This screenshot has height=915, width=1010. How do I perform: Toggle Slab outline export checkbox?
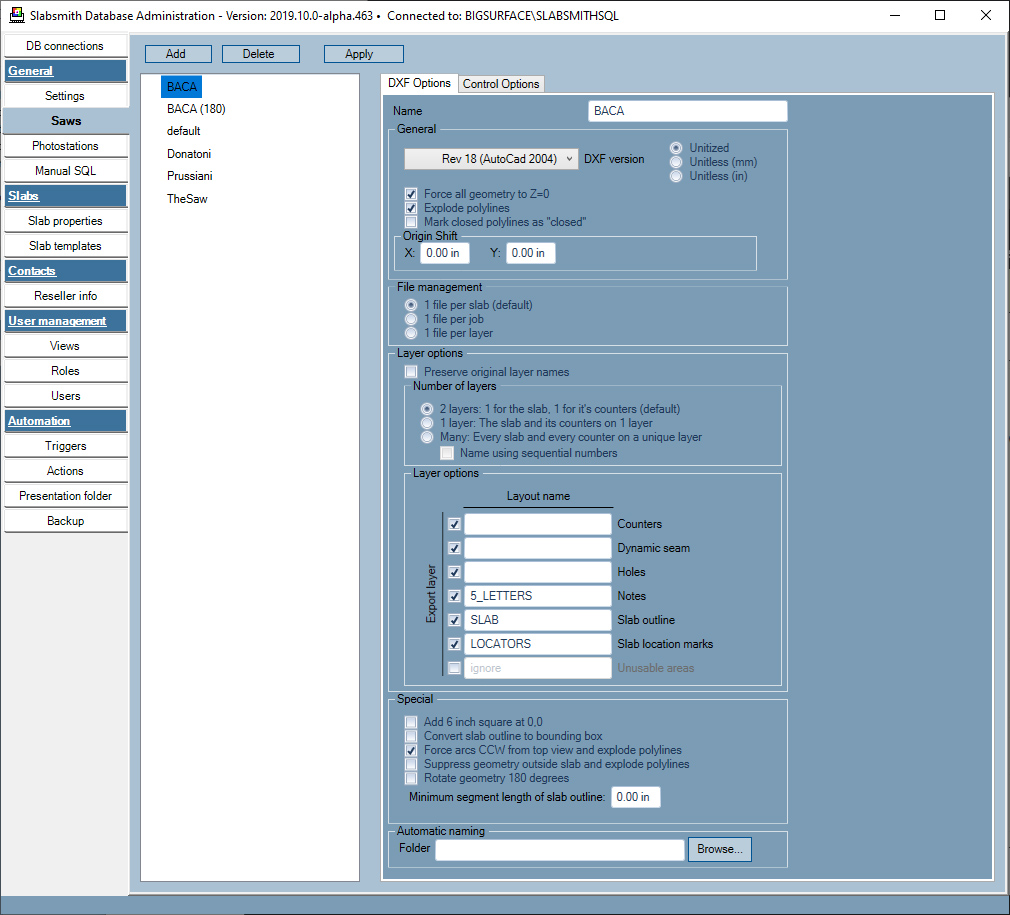pos(454,620)
